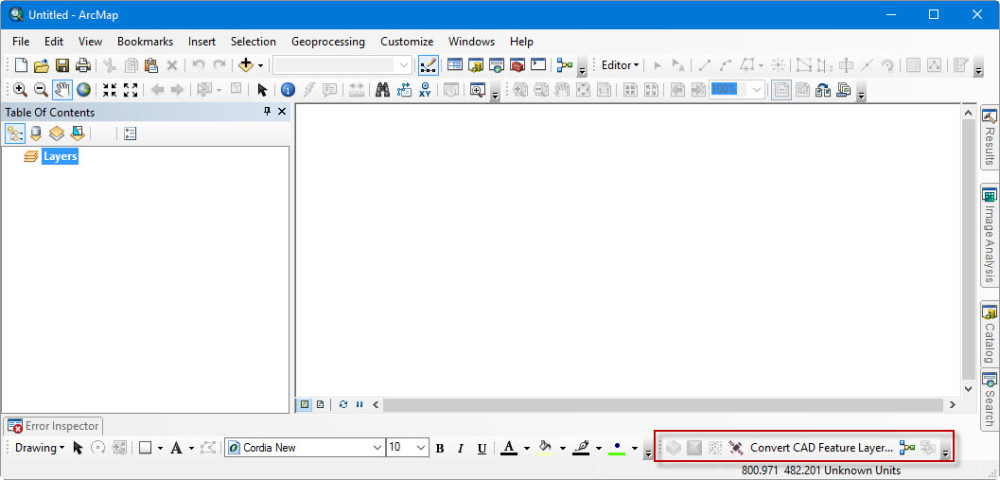Open the Editor toolbar icon
Image resolution: width=1000 pixels, height=480 pixels.
click(428, 65)
